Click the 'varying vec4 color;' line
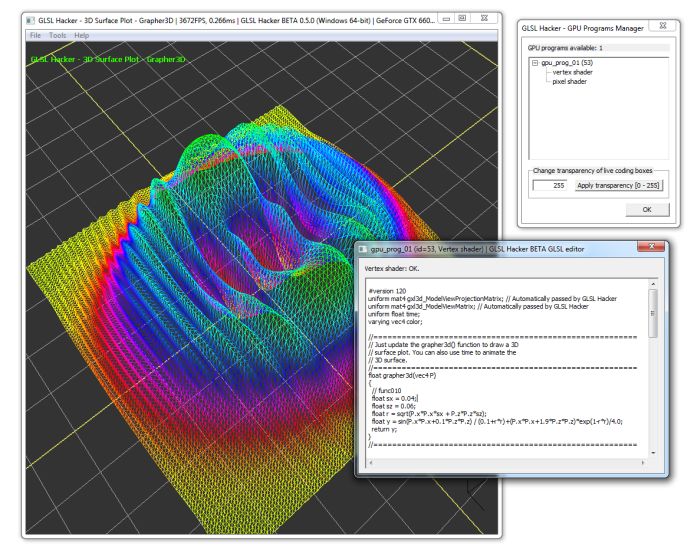The height and width of the screenshot is (553, 700). click(x=395, y=322)
